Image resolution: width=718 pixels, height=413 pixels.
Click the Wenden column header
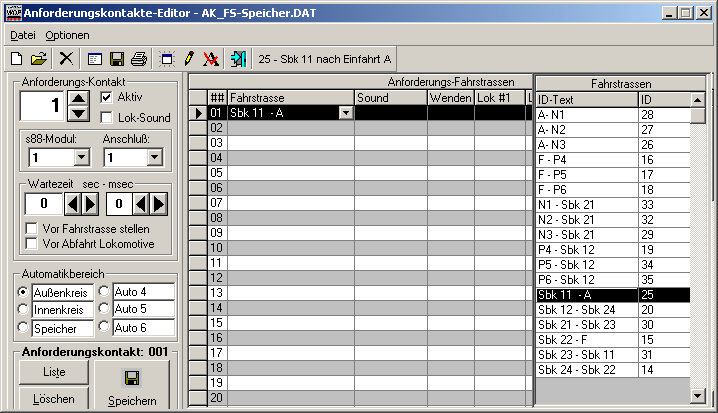(451, 98)
